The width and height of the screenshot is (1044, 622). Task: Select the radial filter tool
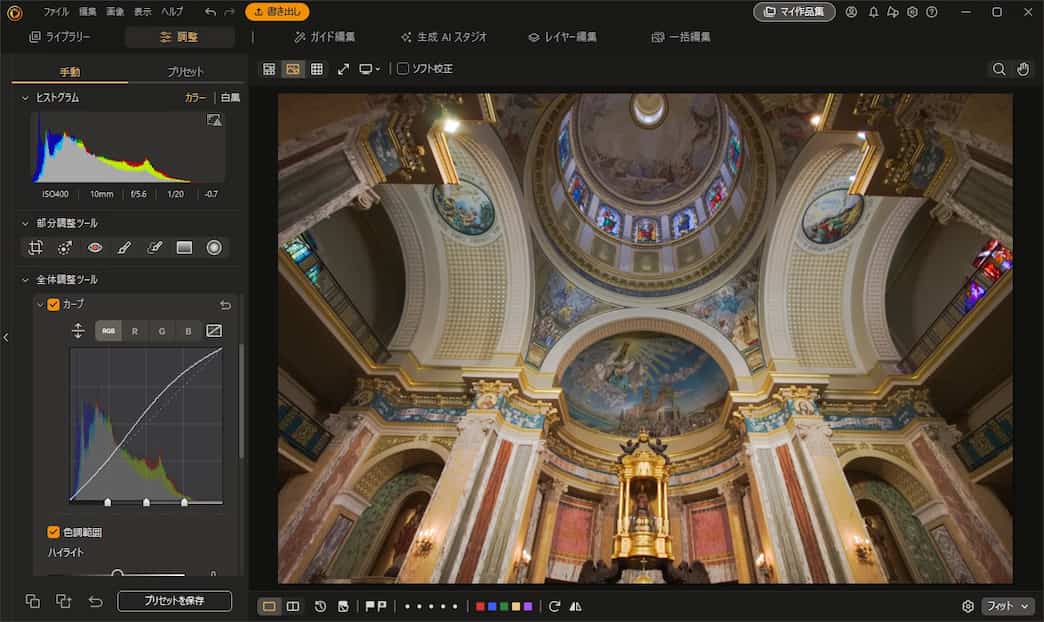point(214,247)
